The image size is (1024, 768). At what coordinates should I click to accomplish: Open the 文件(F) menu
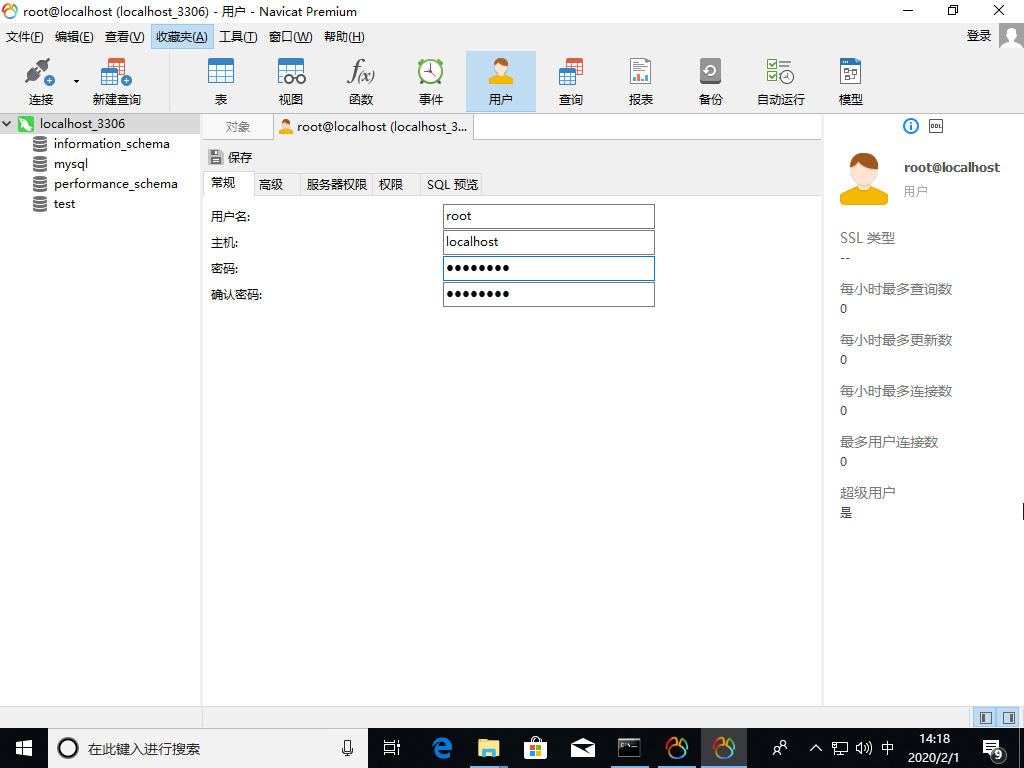(x=25, y=37)
